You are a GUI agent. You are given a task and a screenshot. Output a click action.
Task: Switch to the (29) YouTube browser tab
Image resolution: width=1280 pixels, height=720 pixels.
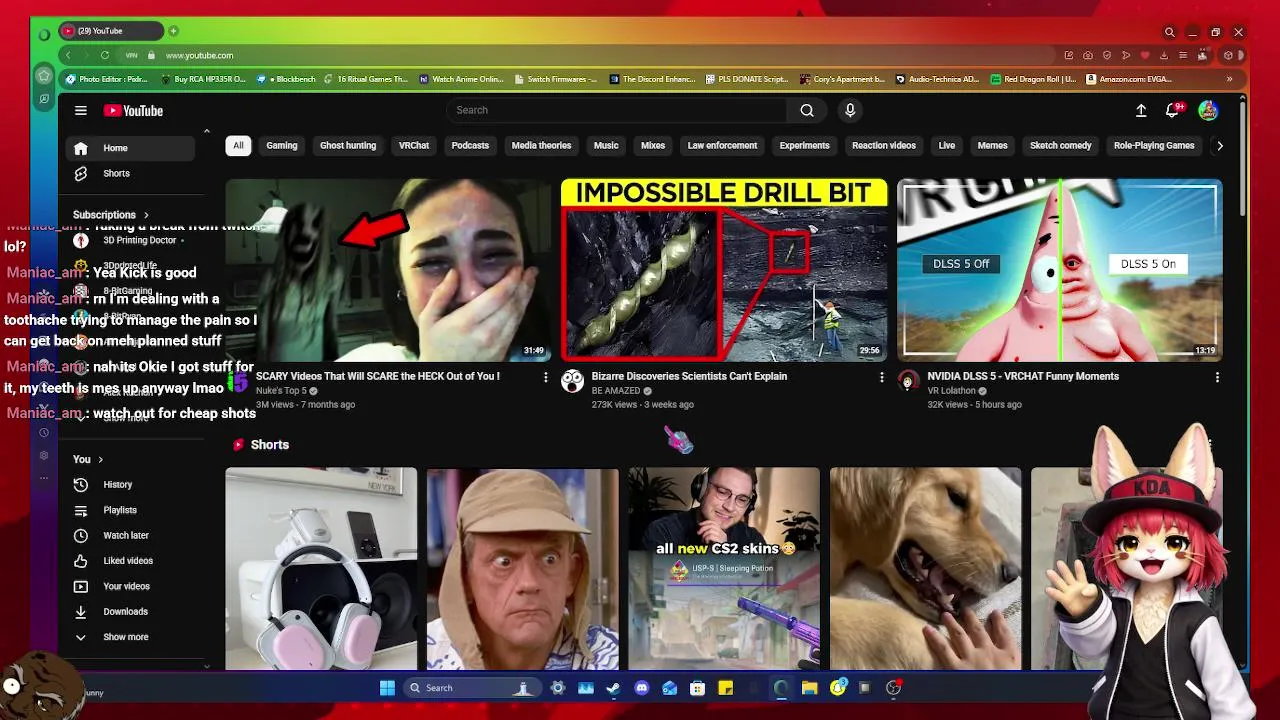111,31
